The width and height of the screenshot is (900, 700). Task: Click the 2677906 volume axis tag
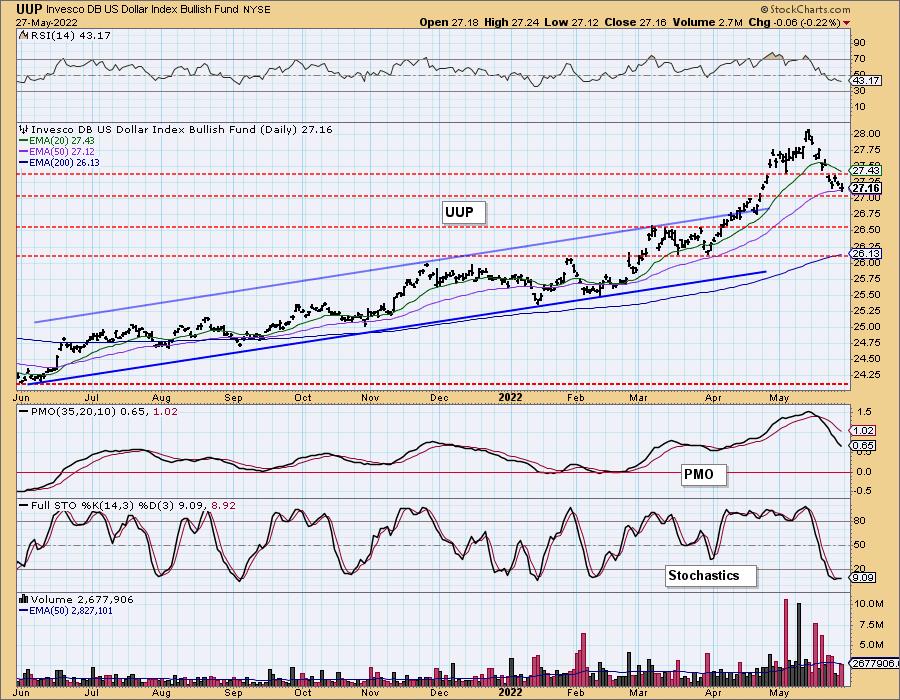click(872, 664)
